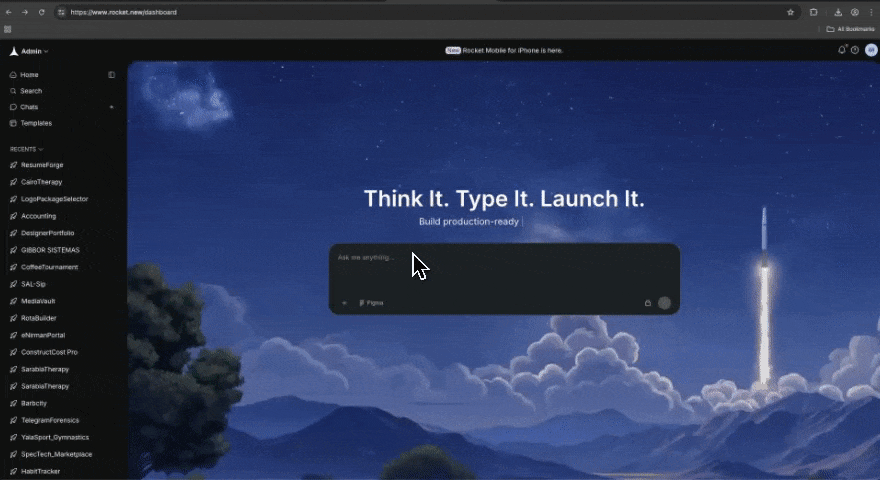The height and width of the screenshot is (480, 880).
Task: Open the apps grid icon in bookmarks bar
Action: (x=8, y=29)
